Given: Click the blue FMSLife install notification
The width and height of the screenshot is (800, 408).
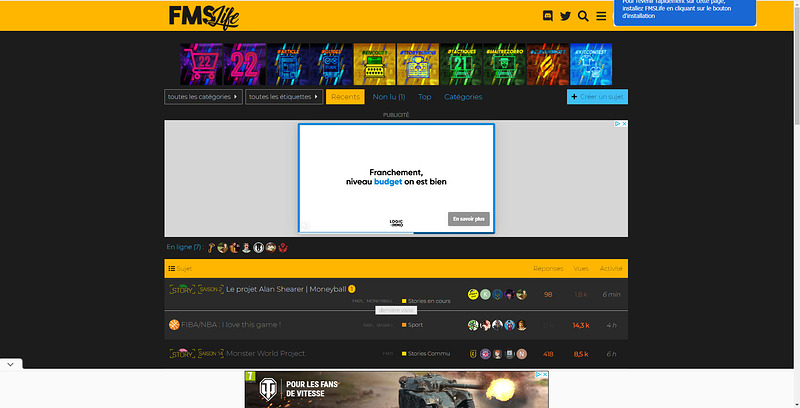Looking at the screenshot, I should click(x=685, y=11).
